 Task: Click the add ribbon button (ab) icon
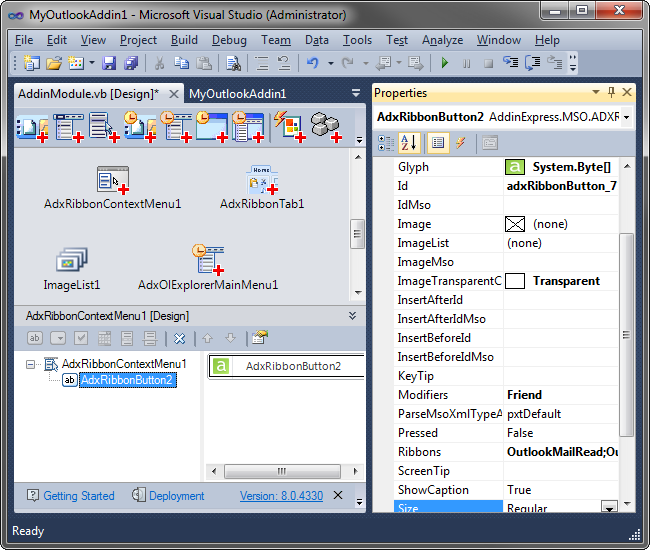point(35,338)
